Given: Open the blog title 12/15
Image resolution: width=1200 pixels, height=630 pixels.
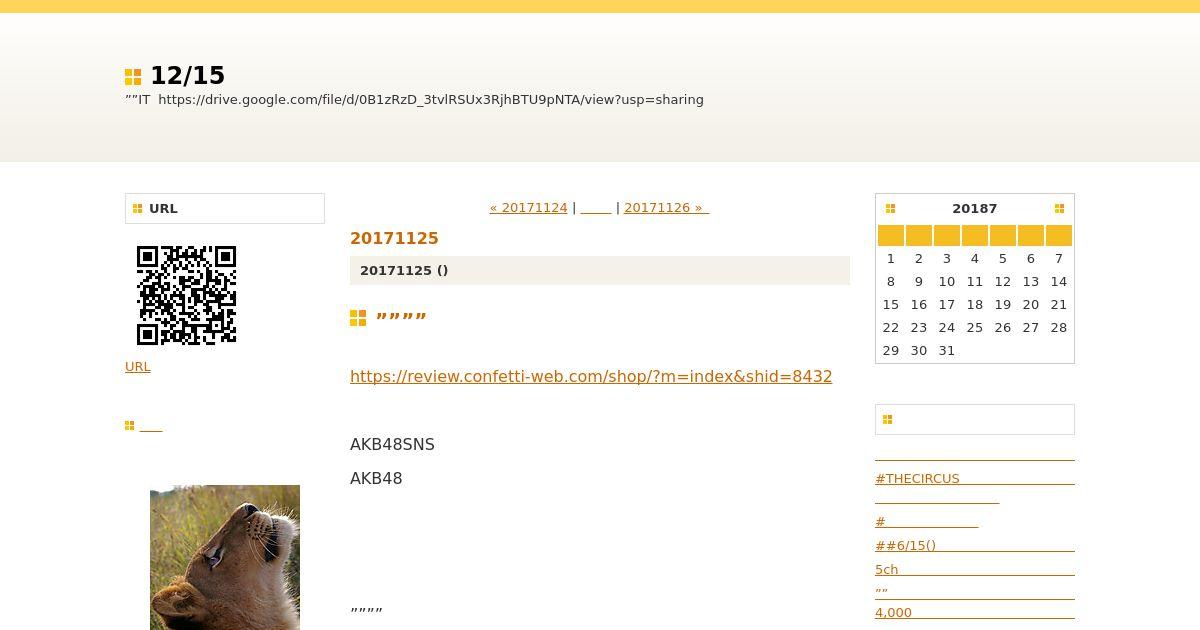Looking at the screenshot, I should coord(187,76).
